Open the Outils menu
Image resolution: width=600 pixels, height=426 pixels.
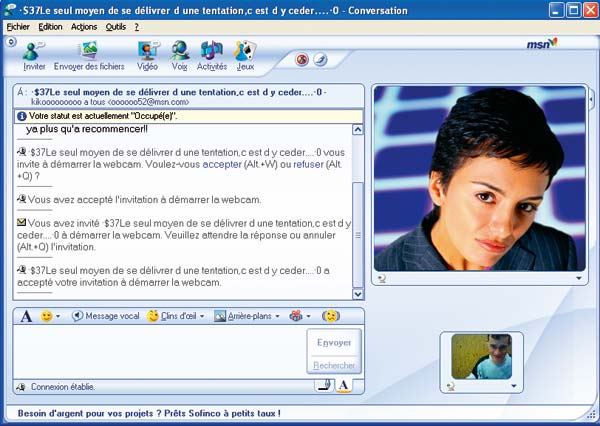click(115, 27)
